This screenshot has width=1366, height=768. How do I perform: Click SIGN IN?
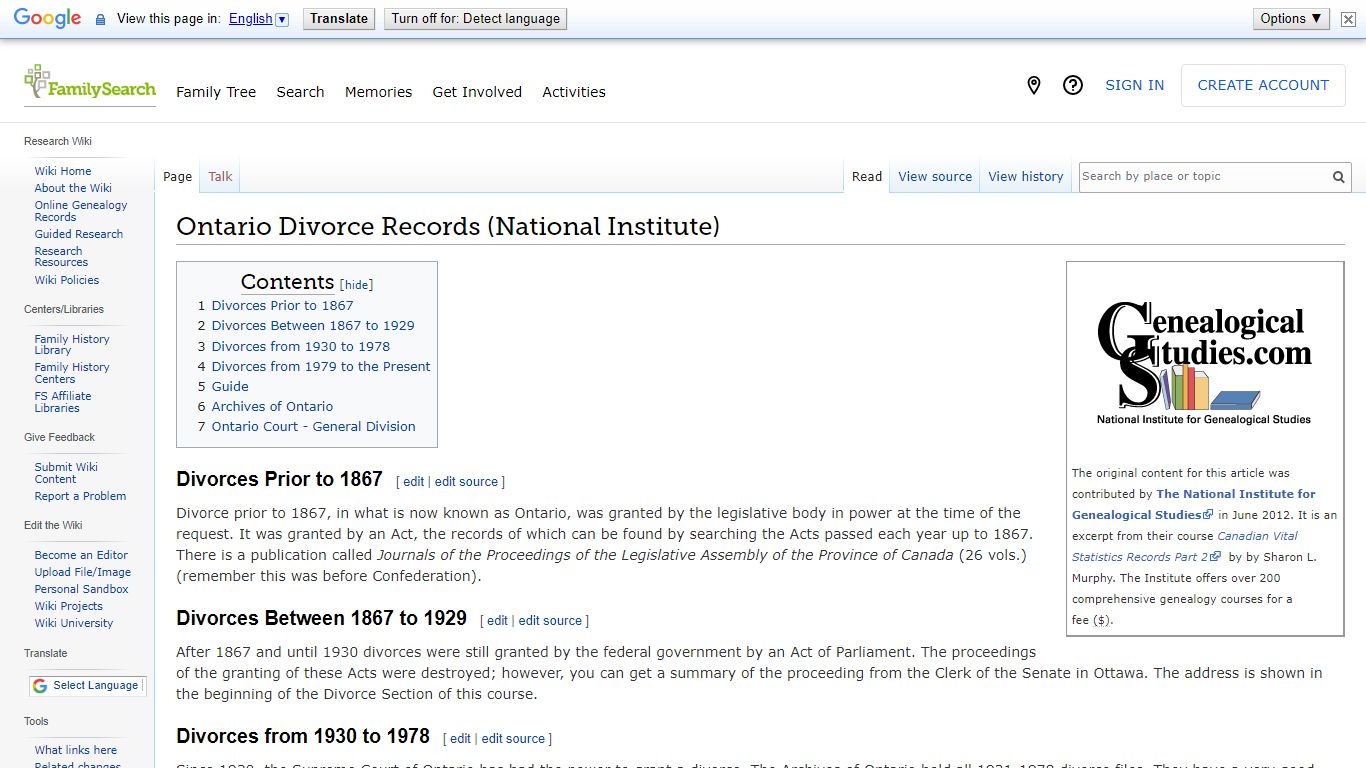click(1134, 85)
